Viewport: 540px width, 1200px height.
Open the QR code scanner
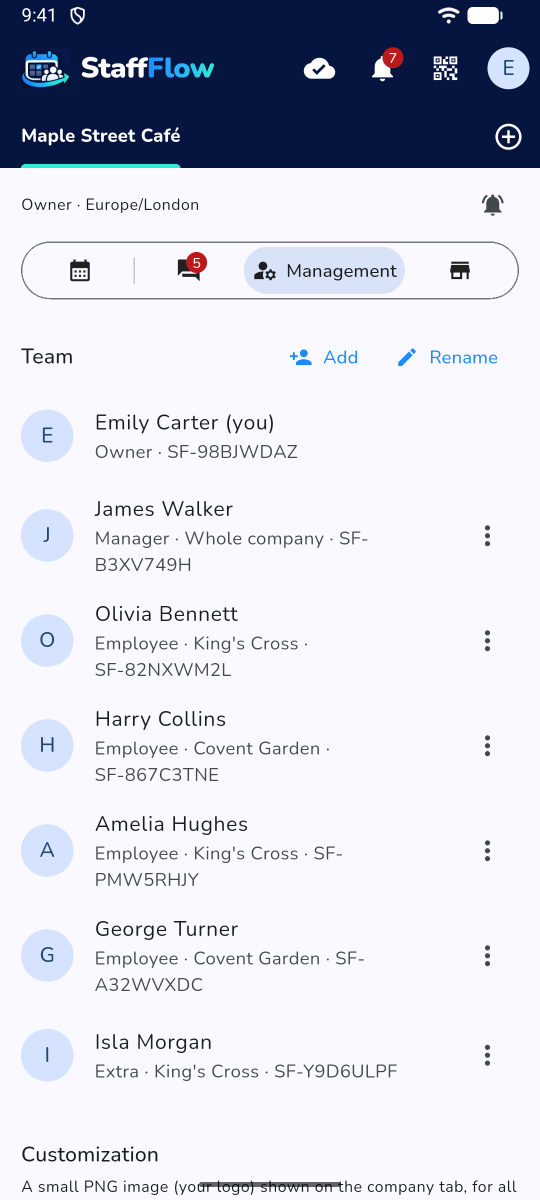click(x=445, y=68)
